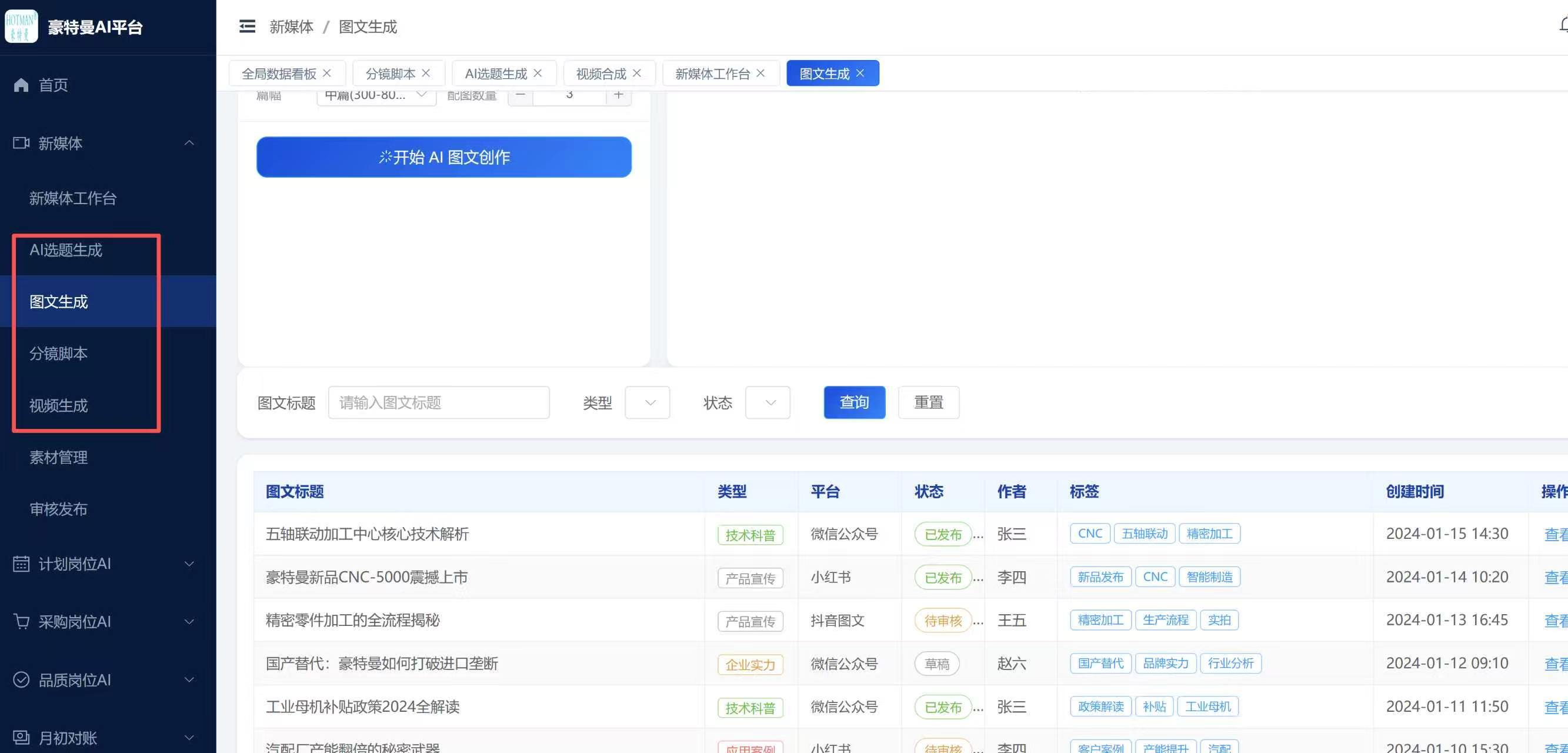Focus the 图文标题 search input
The image size is (1568, 753).
click(x=439, y=402)
